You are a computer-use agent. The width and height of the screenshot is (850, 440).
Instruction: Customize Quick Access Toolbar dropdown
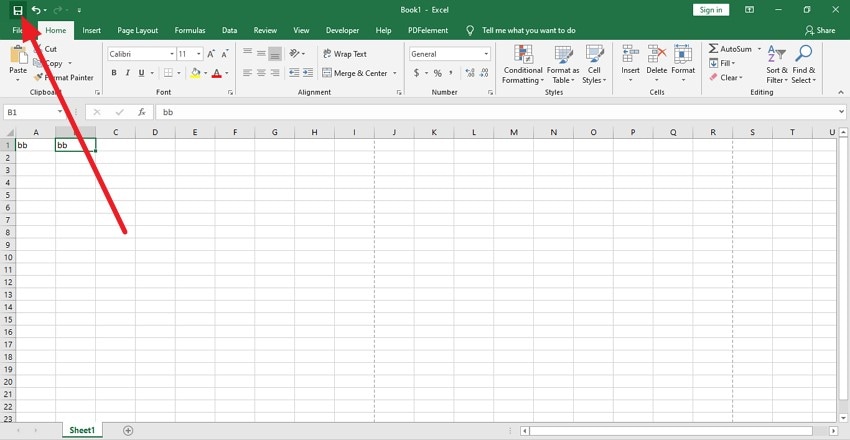(79, 10)
